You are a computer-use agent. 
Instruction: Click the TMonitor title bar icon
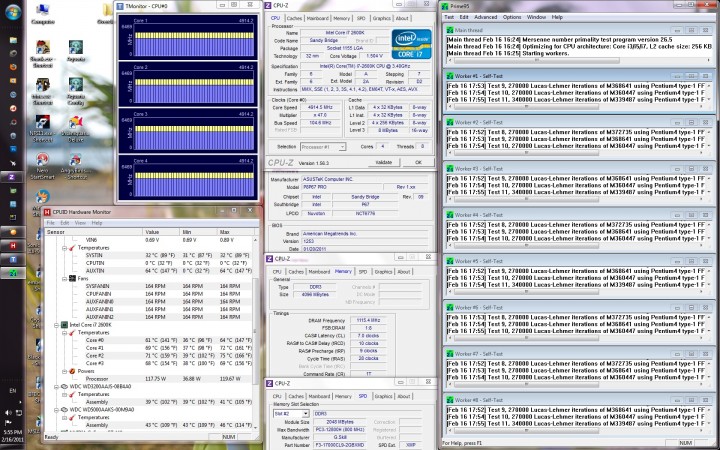[120, 6]
